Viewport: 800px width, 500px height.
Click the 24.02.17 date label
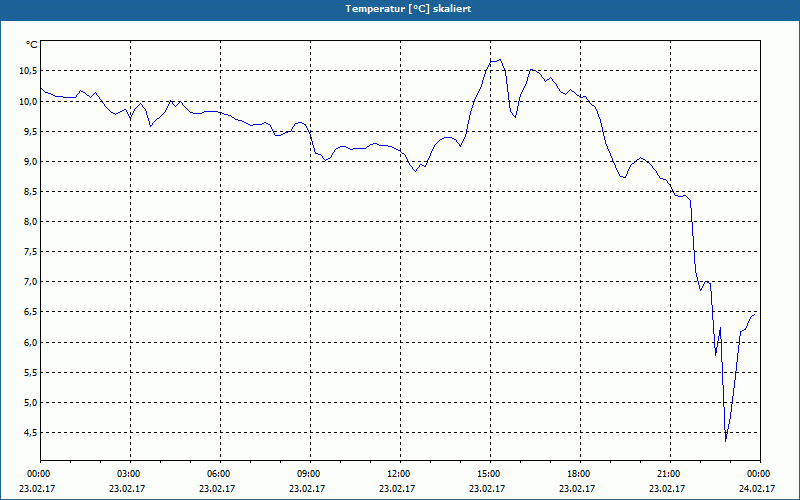pyautogui.click(x=757, y=489)
